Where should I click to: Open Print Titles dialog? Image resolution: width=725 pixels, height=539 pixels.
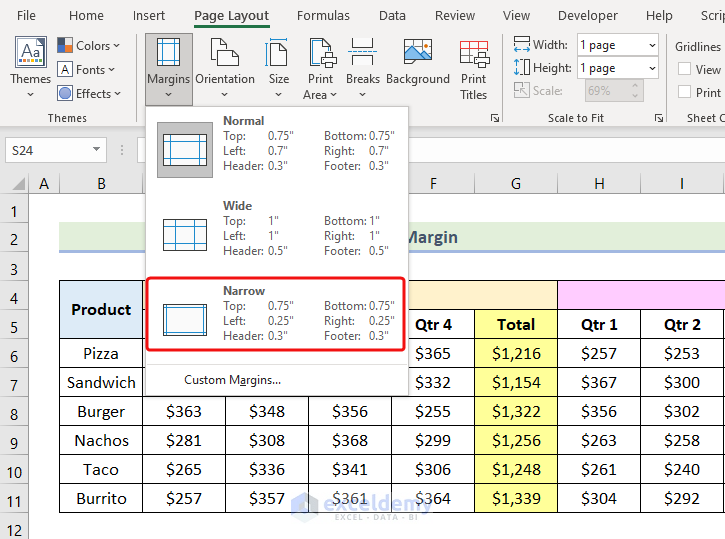(x=473, y=70)
